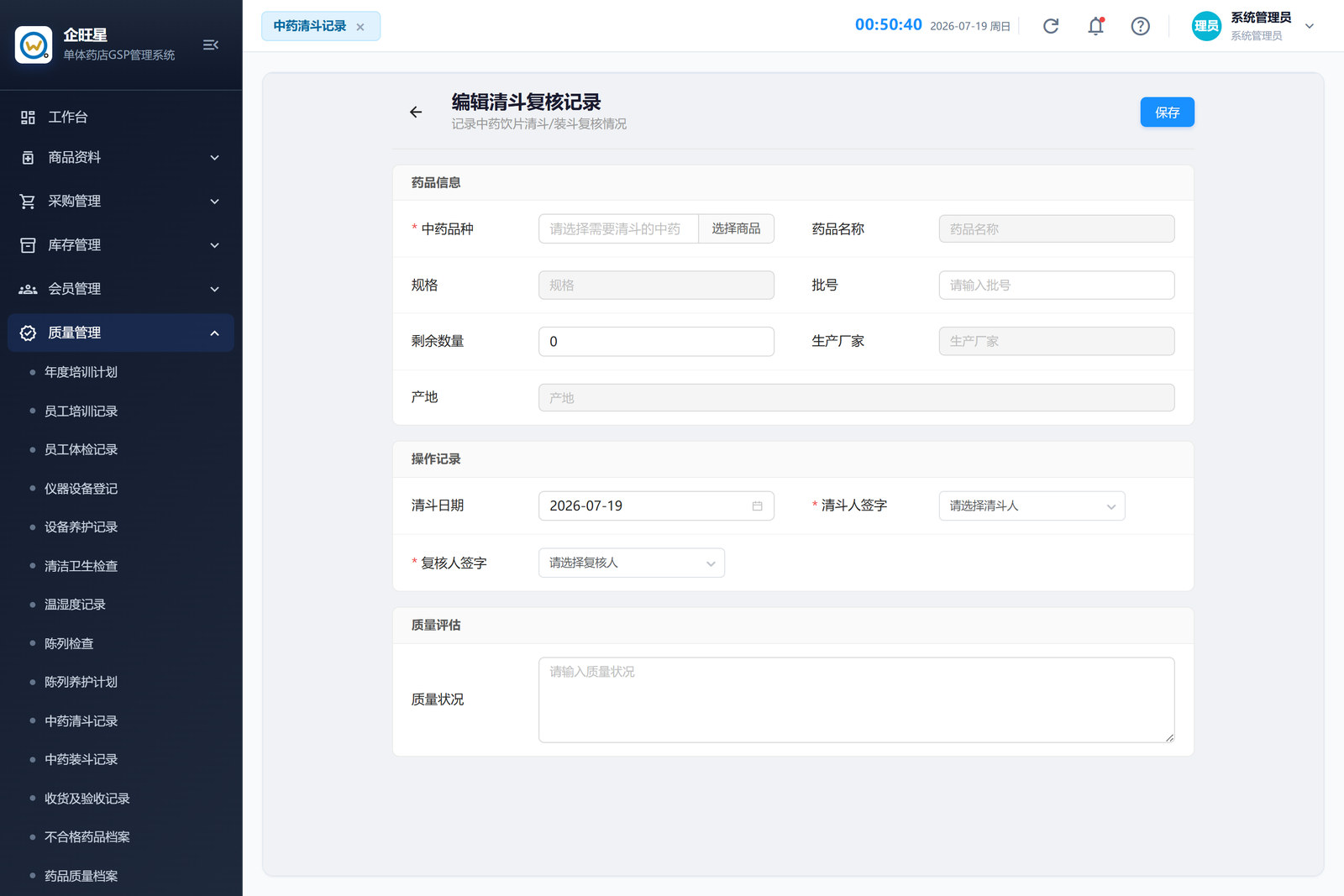Open 工作台 in the sidebar

tap(121, 118)
